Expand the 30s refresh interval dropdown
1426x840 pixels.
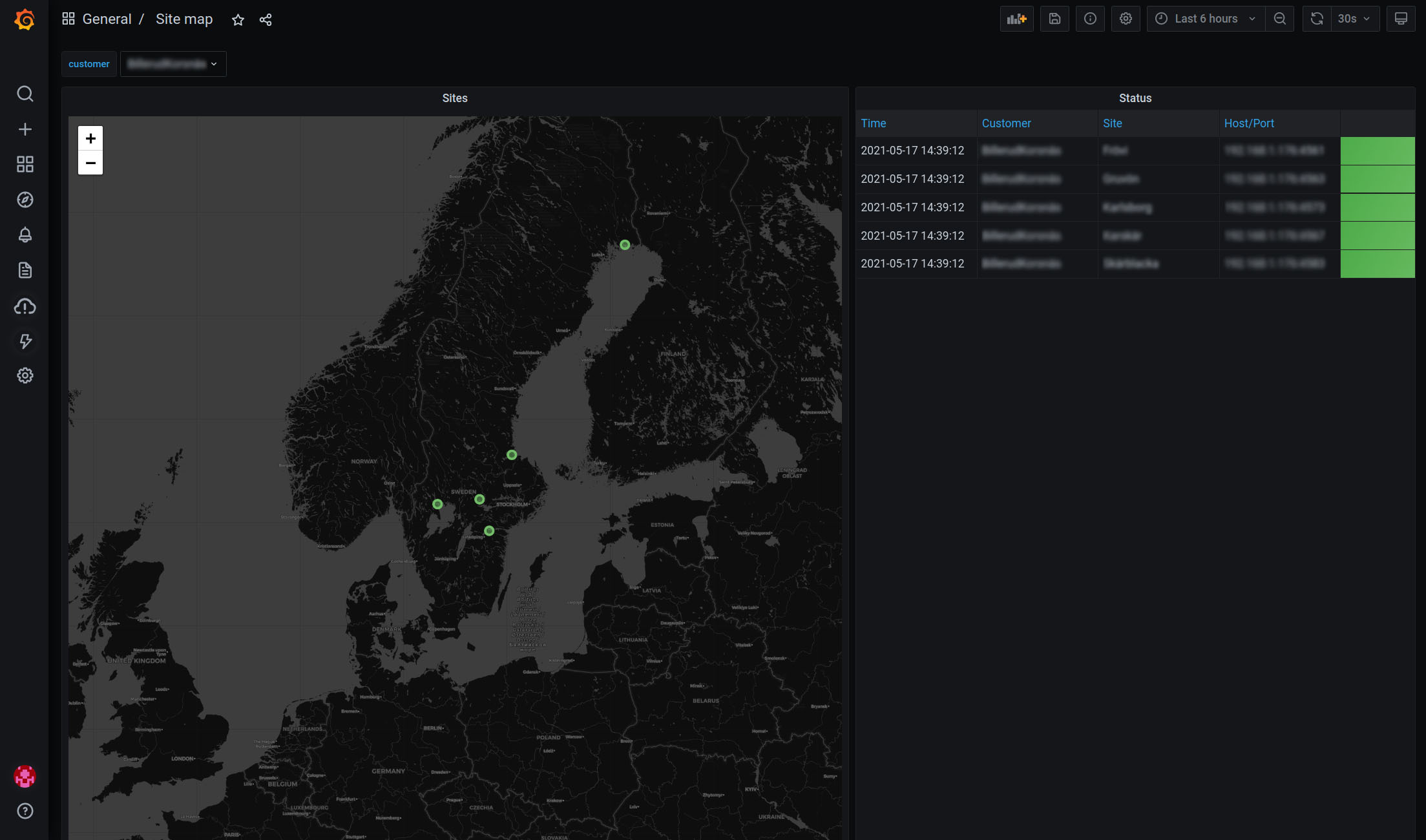tap(1354, 19)
